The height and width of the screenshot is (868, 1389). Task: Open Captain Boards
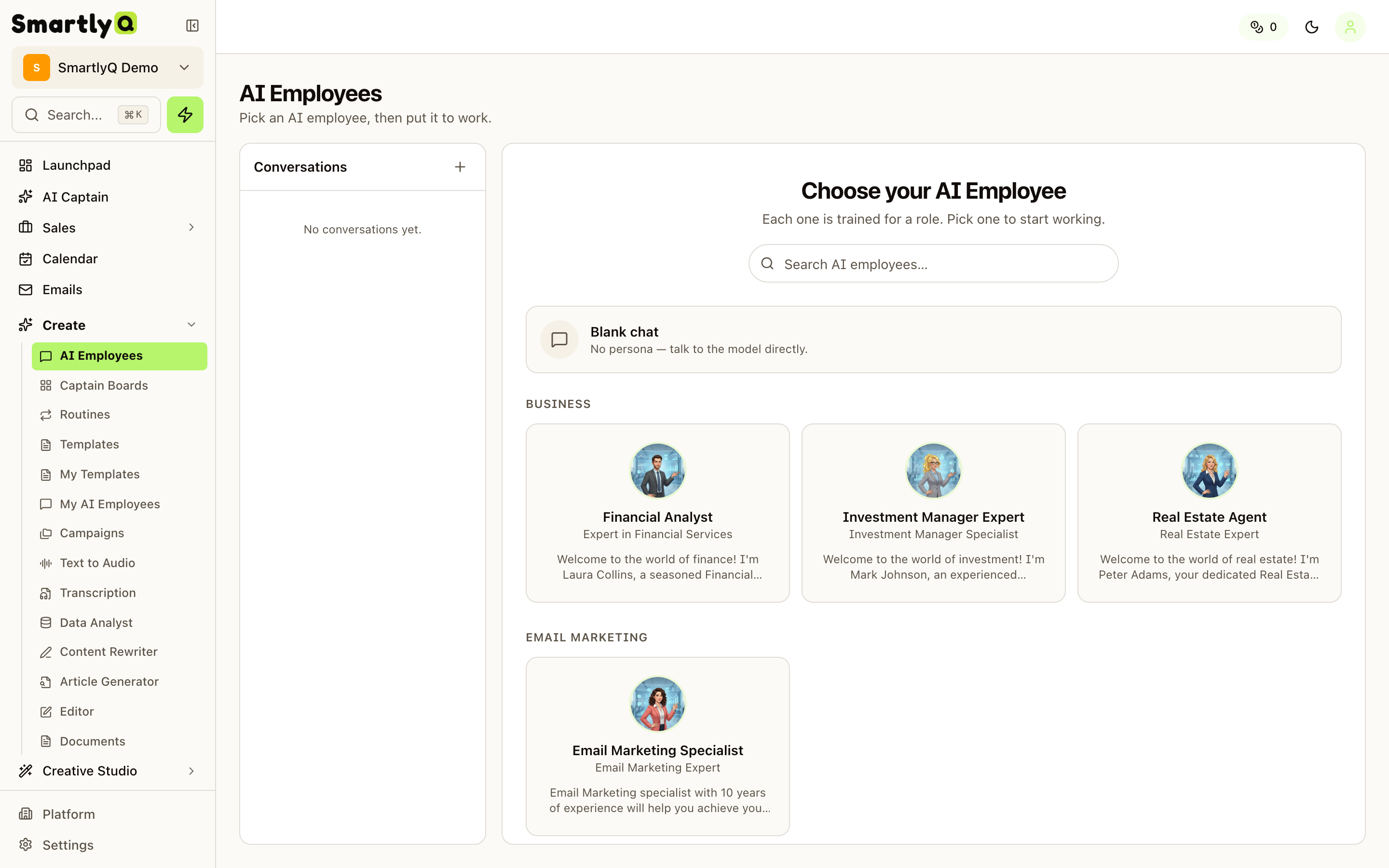pyautogui.click(x=120, y=386)
